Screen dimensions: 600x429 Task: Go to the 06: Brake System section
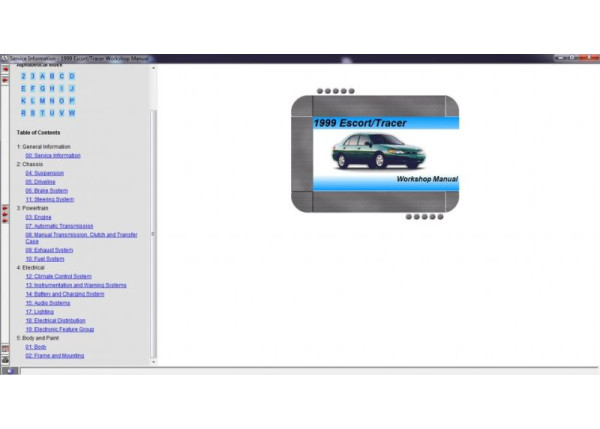(47, 190)
